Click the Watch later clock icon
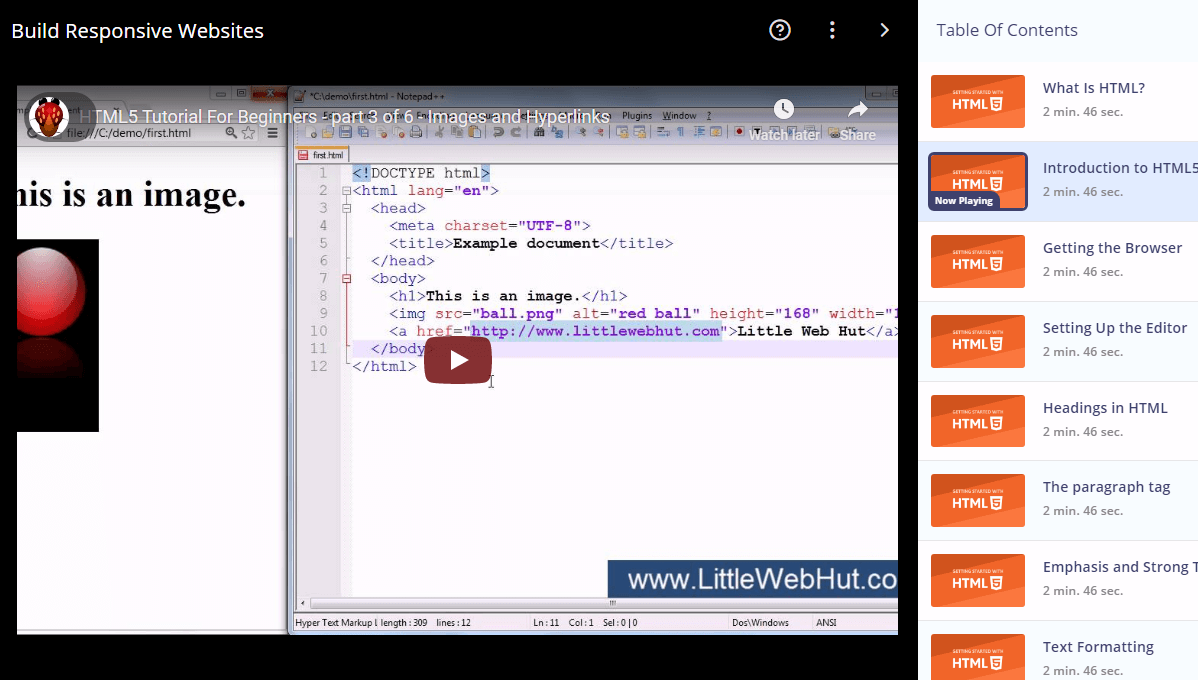The width and height of the screenshot is (1198, 680). 784,110
